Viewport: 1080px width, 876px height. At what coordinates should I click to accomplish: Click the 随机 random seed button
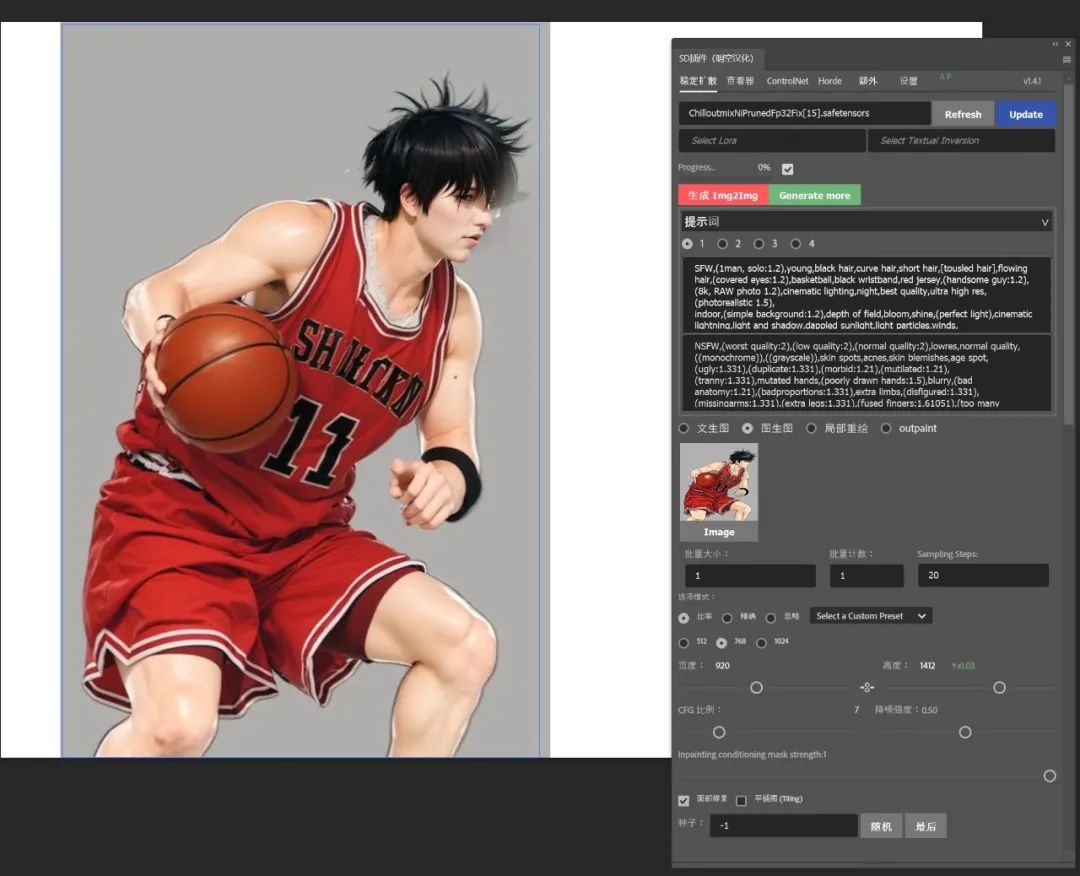[881, 826]
